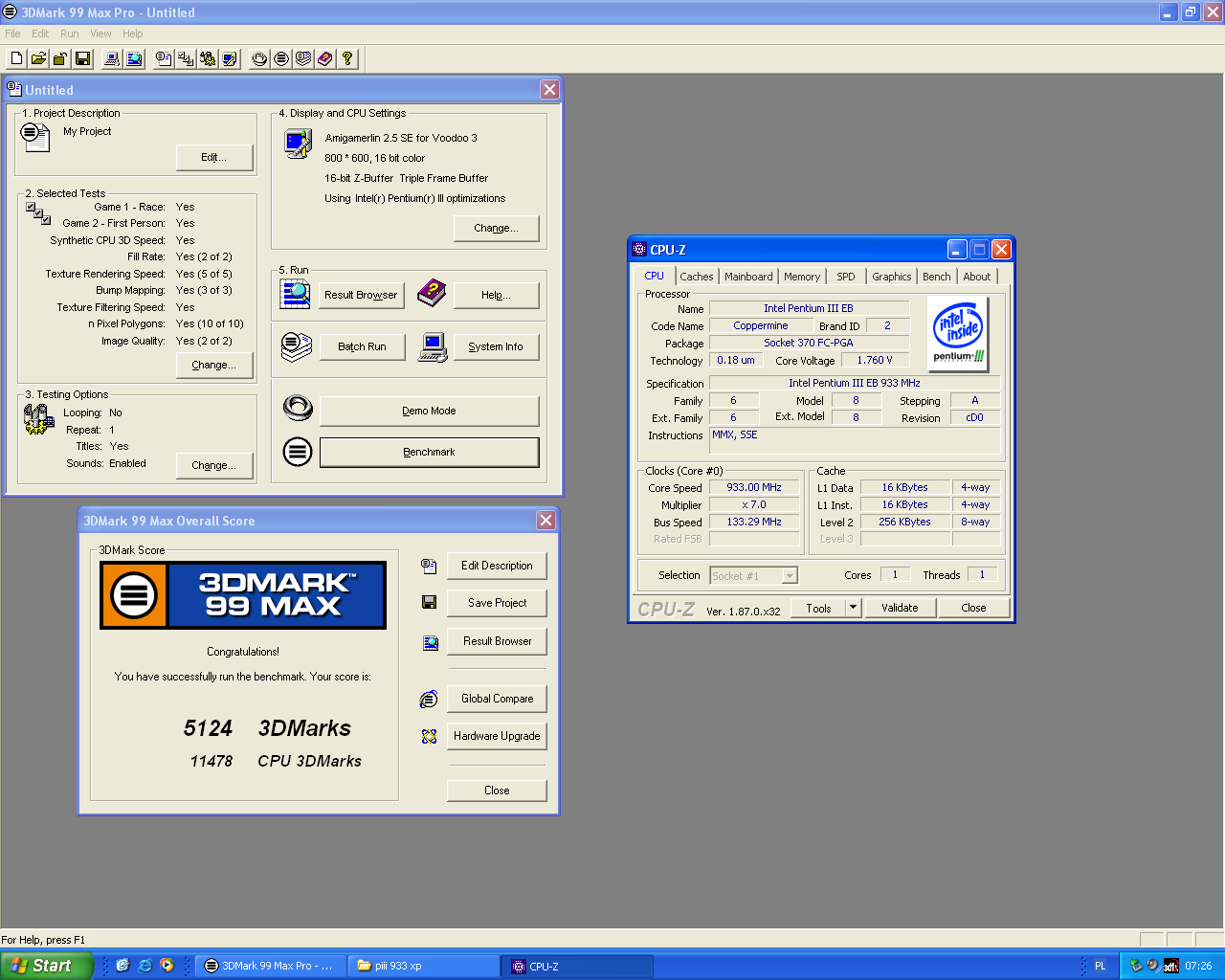Viewport: 1225px width, 980px height.
Task: Click the selected tests checklist toolbar icon
Action: [x=186, y=58]
